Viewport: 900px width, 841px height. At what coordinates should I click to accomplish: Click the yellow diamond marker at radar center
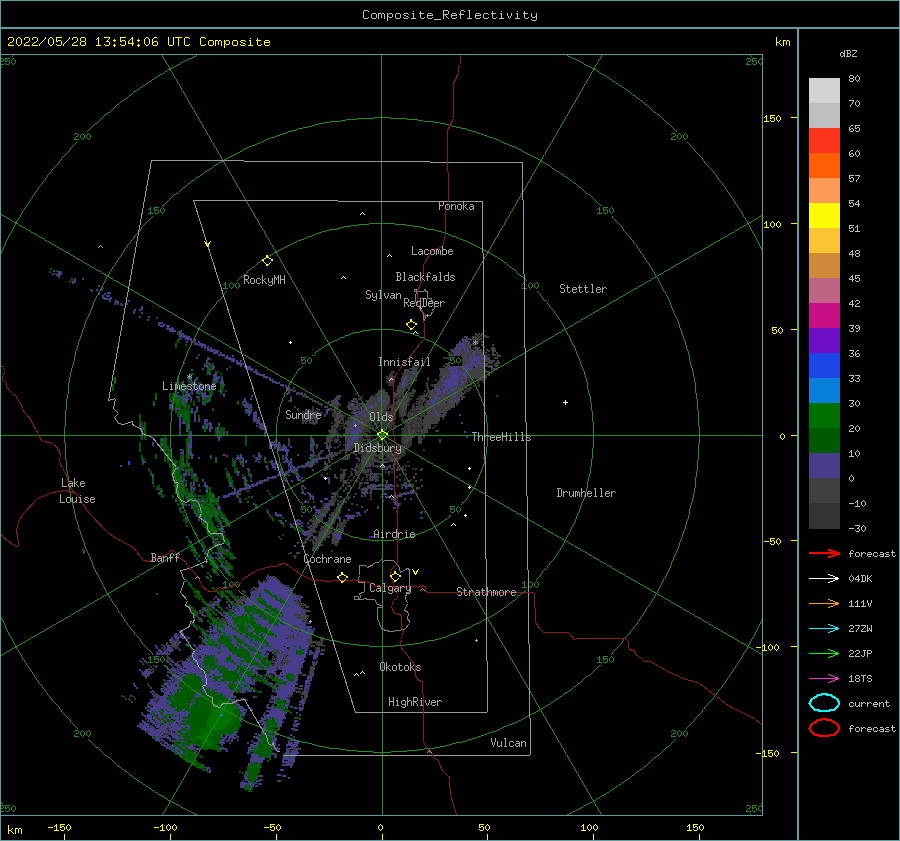[x=382, y=435]
